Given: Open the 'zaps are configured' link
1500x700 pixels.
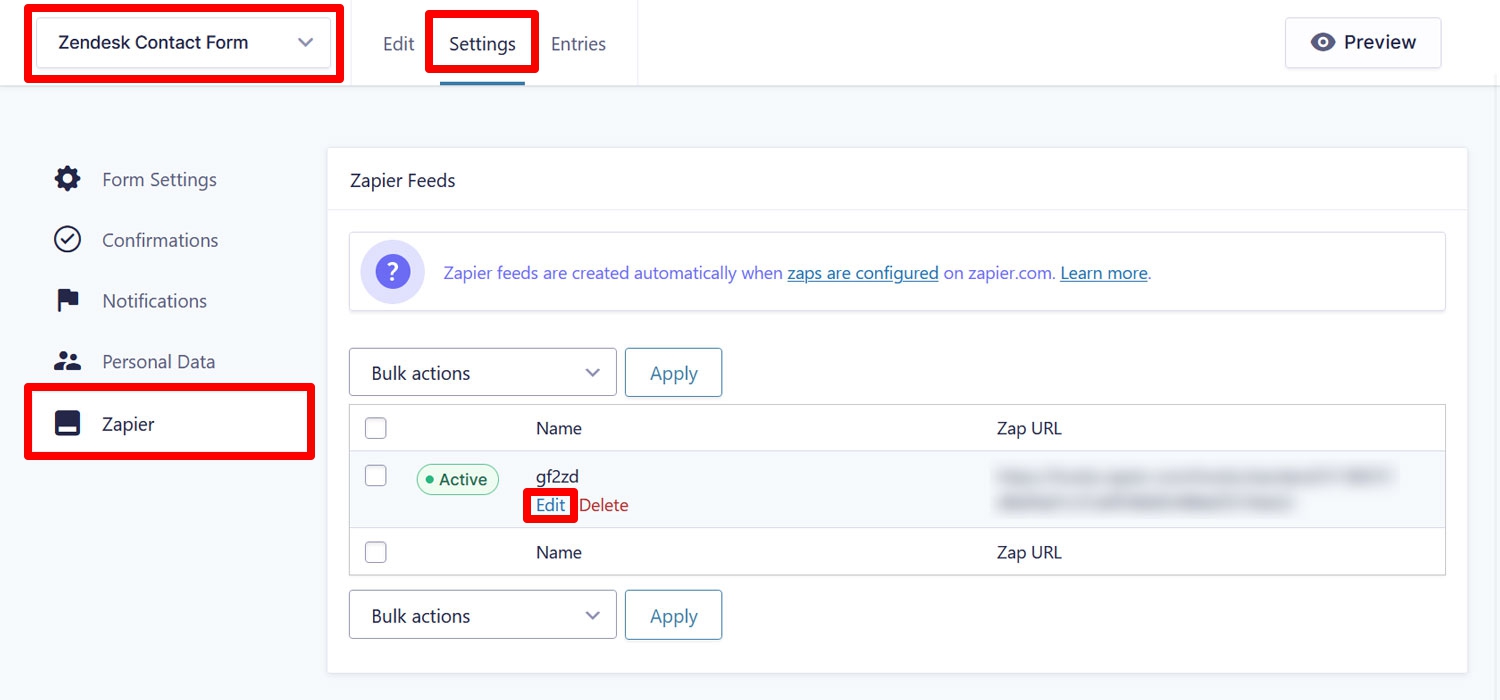Looking at the screenshot, I should point(863,273).
